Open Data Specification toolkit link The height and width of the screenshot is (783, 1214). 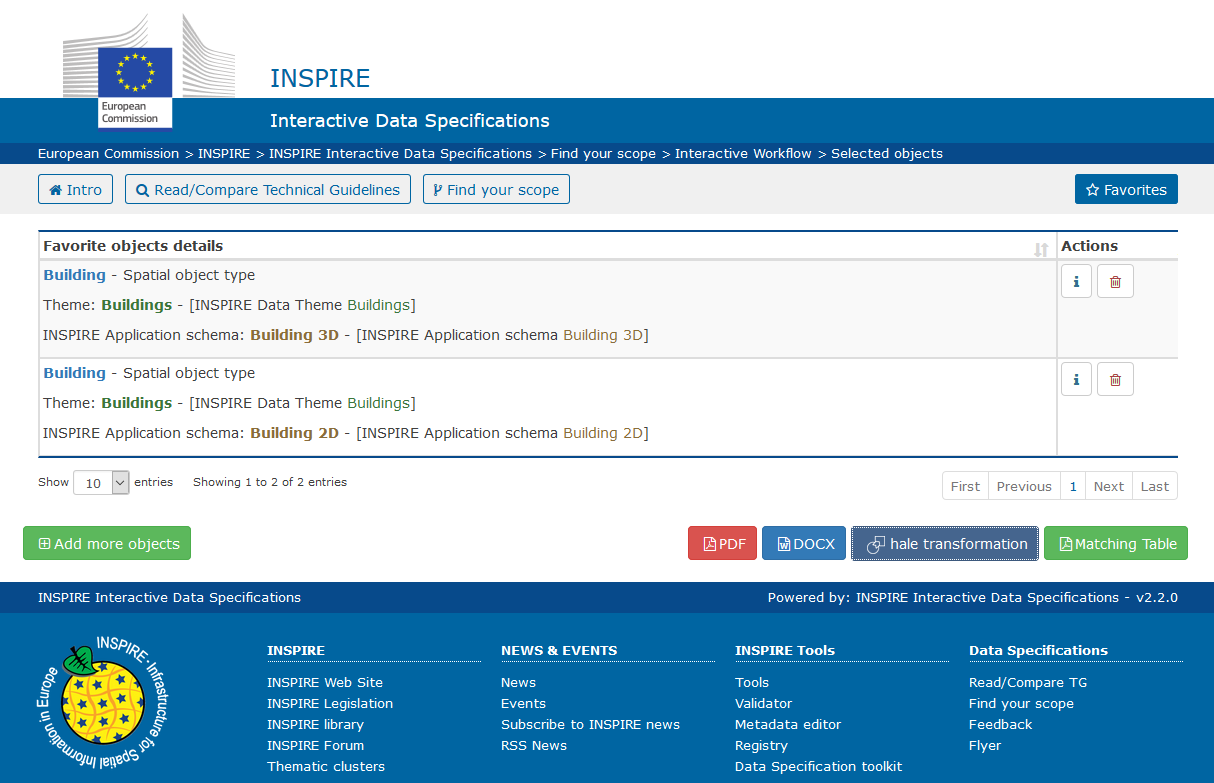tap(818, 766)
